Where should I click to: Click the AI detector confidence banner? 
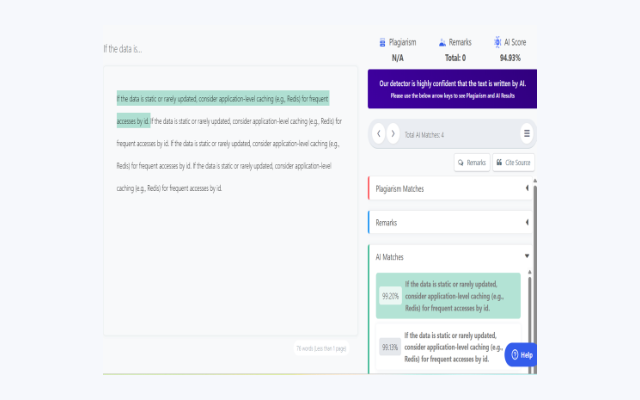click(452, 89)
